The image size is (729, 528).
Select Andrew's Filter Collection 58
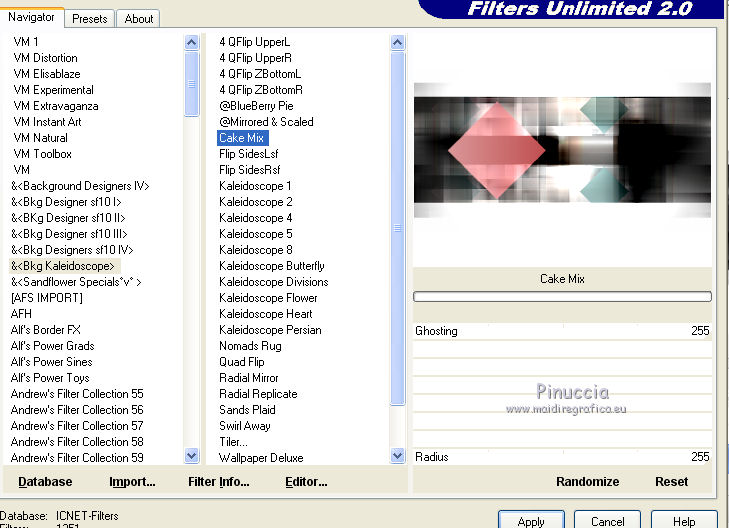coord(77,442)
